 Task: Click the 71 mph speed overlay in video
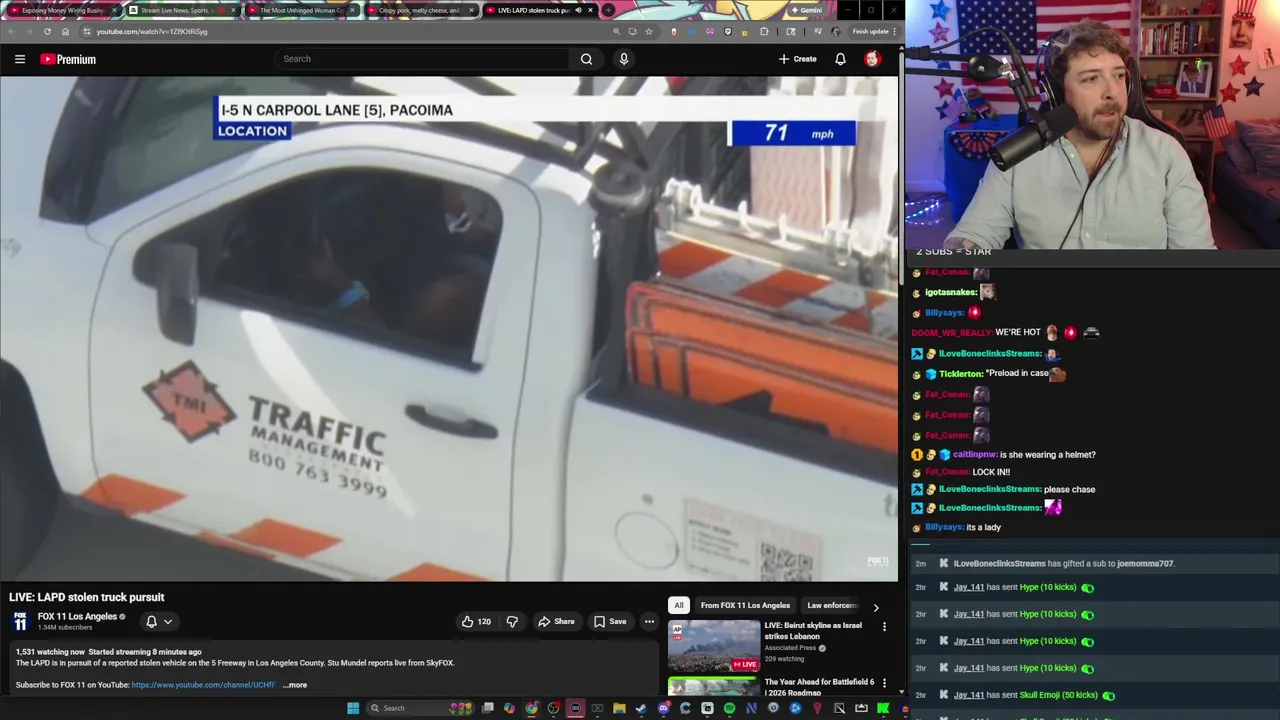pos(793,133)
